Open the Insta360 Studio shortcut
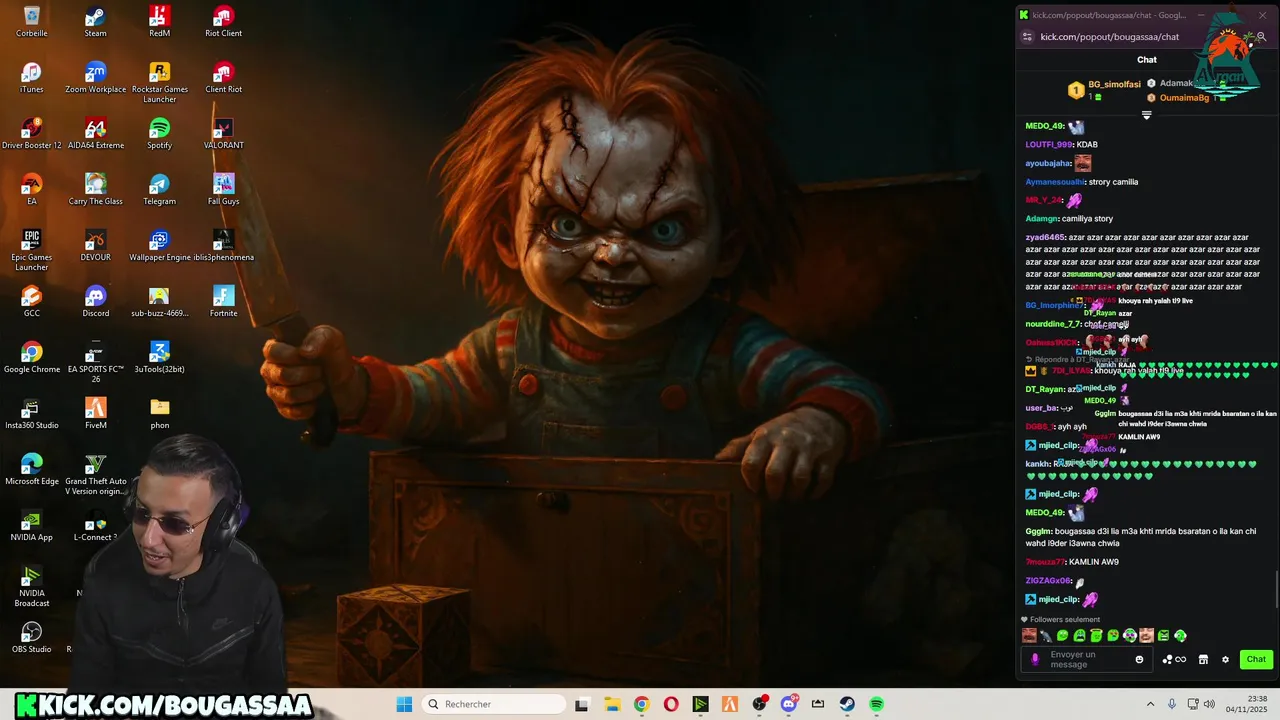The height and width of the screenshot is (720, 1280). point(32,413)
